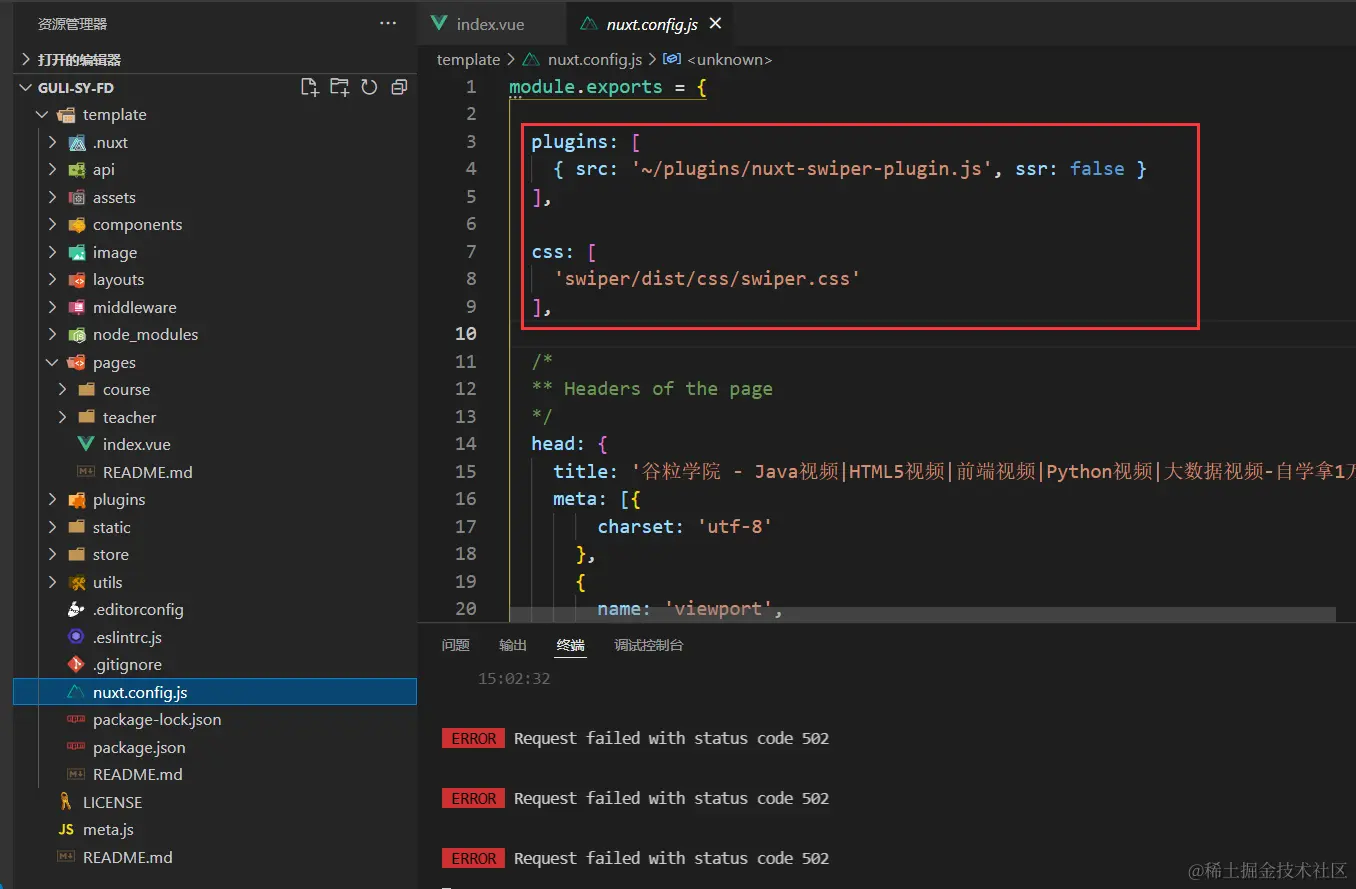This screenshot has width=1356, height=889.
Task: Click the plugins folder icon
Action: [x=76, y=500]
